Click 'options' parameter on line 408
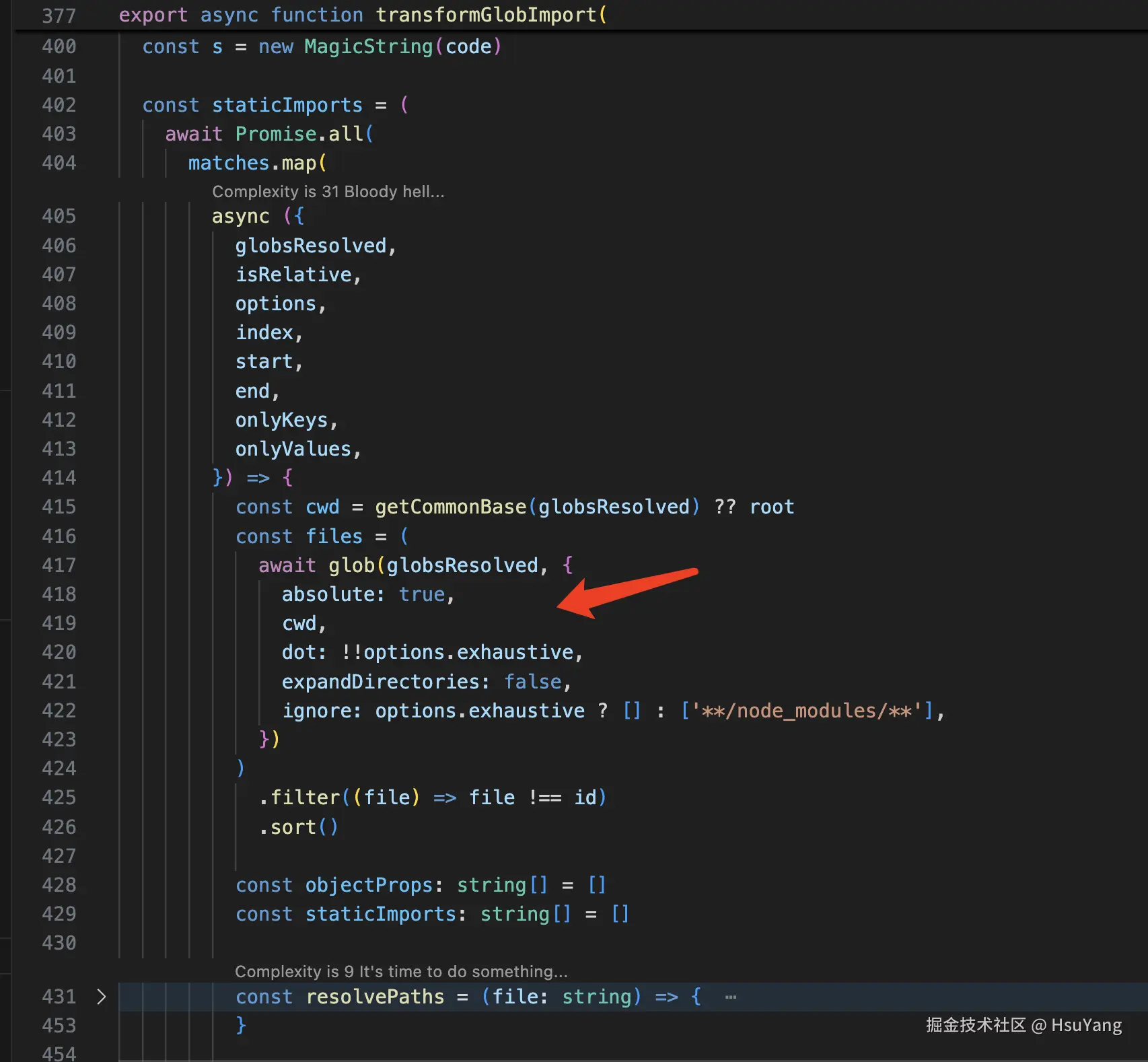1148x1062 pixels. [x=276, y=304]
